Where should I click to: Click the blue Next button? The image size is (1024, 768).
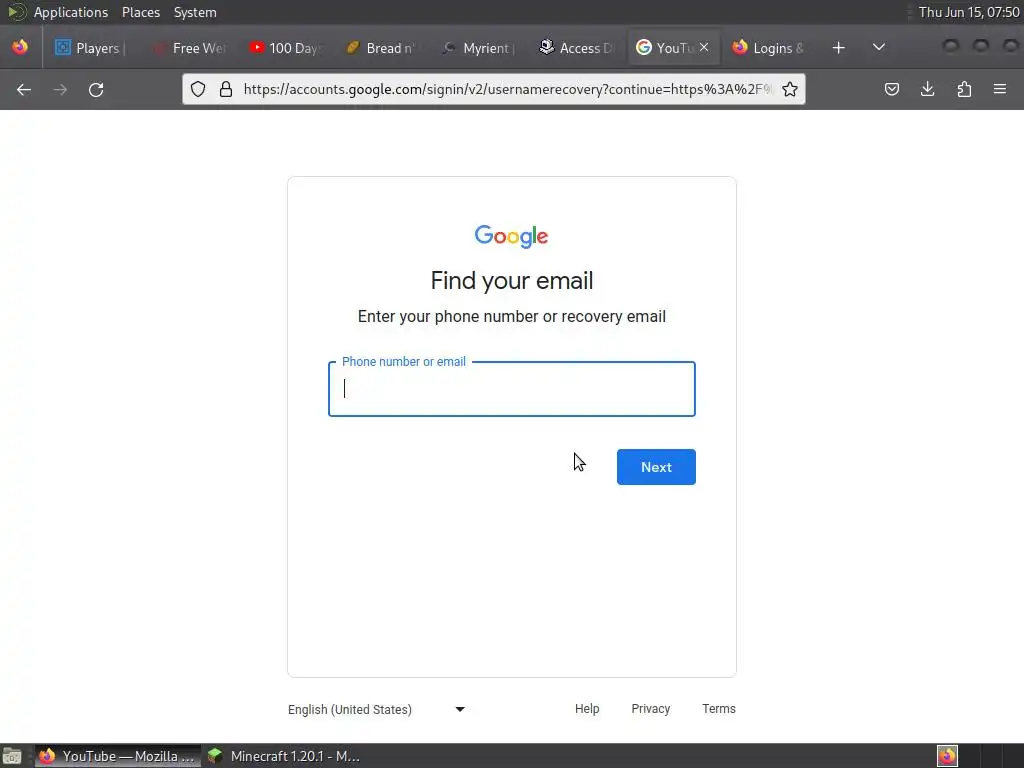(656, 467)
